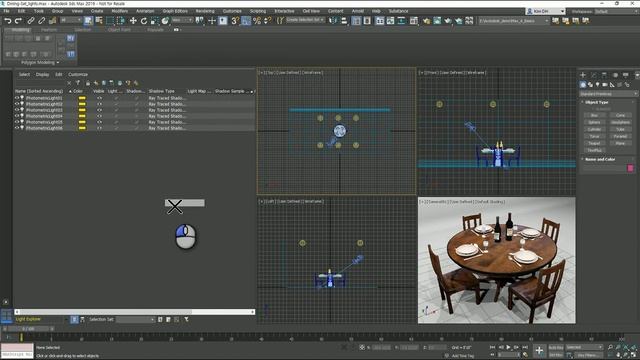Image resolution: width=640 pixels, height=360 pixels.
Task: Click the X icon in Light Explorer toolbar
Action: click(69, 83)
